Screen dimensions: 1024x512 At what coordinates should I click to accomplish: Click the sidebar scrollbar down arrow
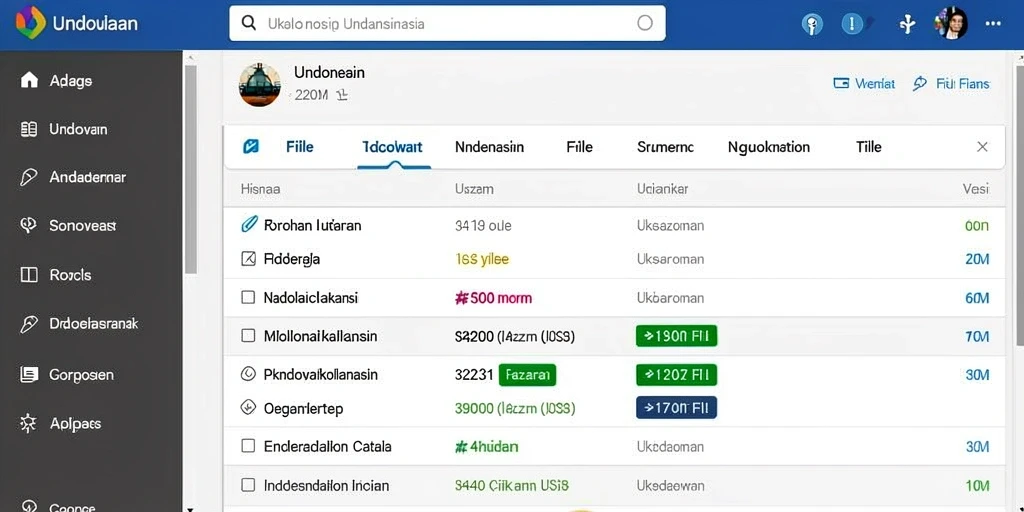point(190,509)
